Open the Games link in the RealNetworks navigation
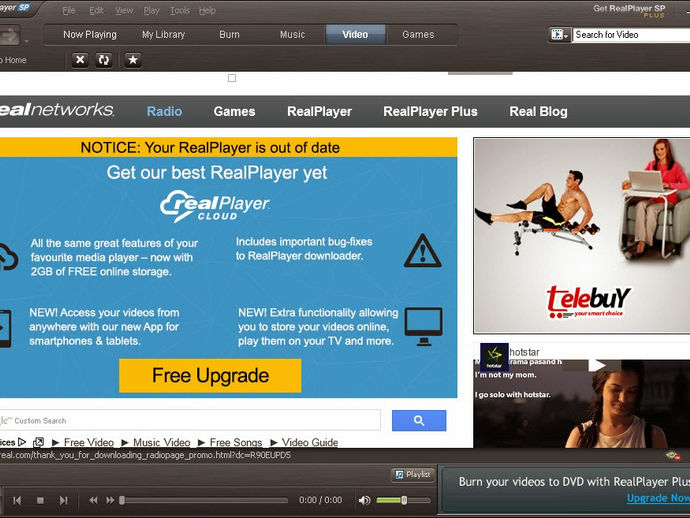690x518 pixels. [234, 111]
